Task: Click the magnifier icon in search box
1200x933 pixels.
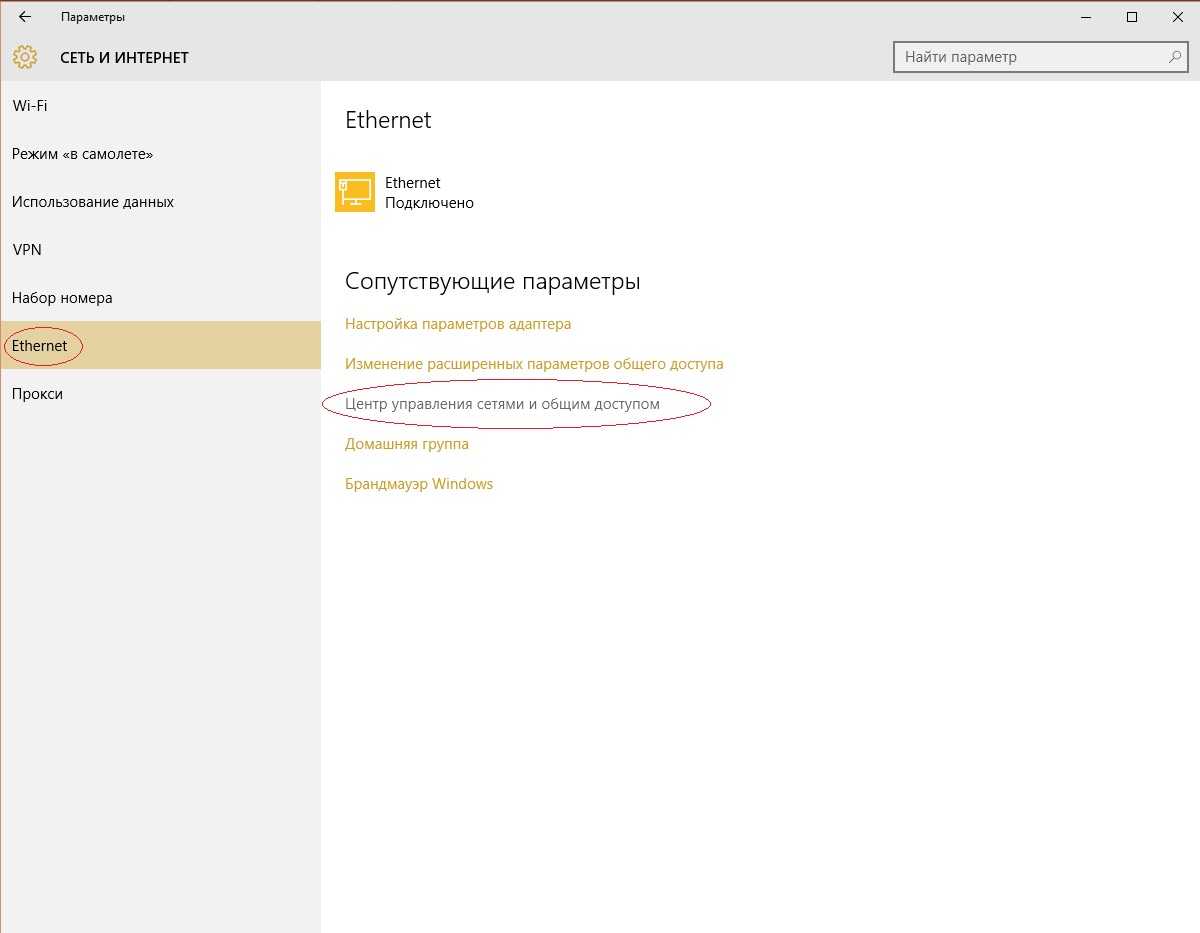Action: 1176,57
